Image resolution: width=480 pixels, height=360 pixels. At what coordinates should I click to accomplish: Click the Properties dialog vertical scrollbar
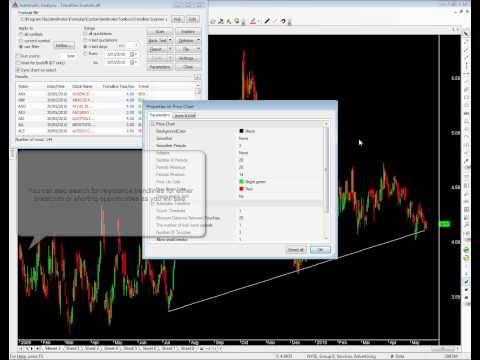(326, 170)
